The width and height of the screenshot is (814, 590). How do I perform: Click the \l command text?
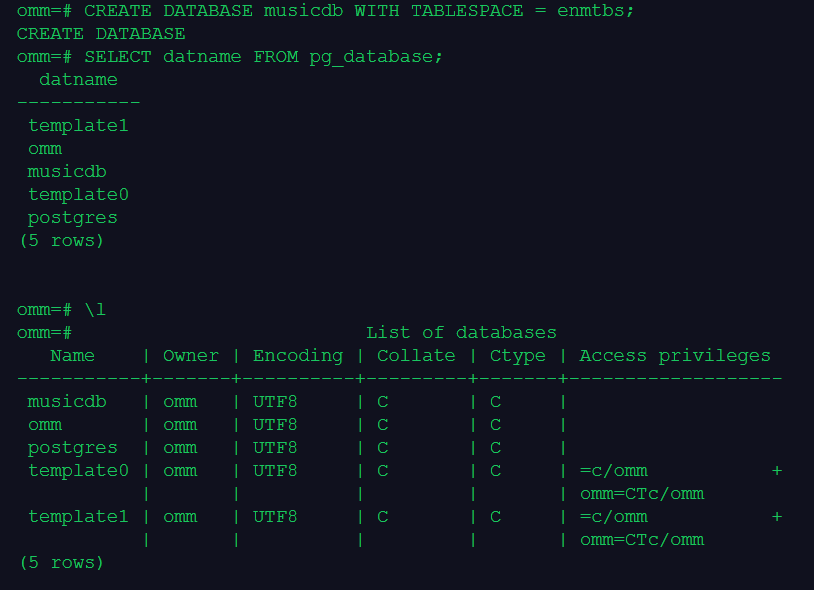(95, 310)
